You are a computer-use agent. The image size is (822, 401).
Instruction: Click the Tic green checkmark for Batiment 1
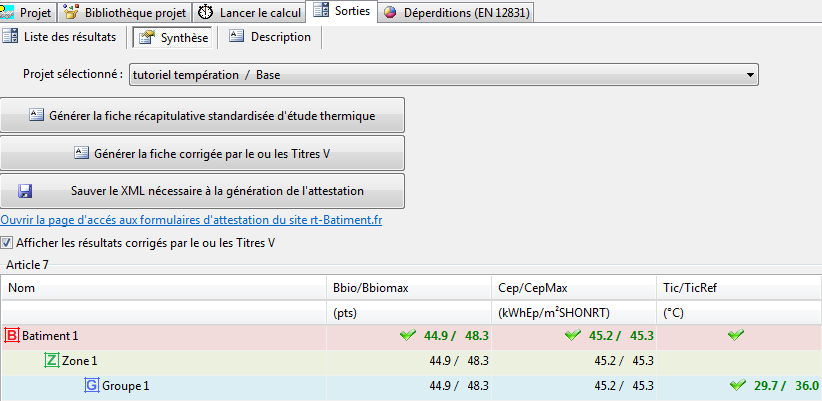[x=736, y=335]
